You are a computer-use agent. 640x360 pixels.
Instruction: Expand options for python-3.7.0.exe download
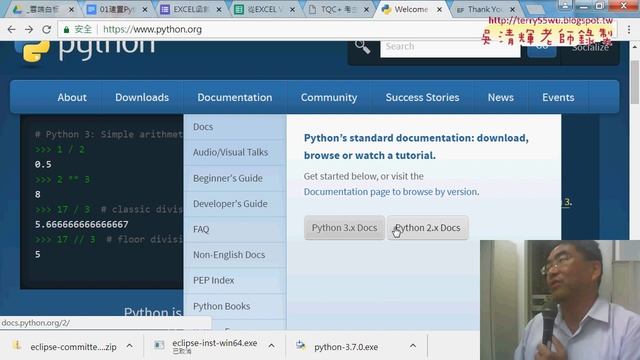(x=413, y=346)
